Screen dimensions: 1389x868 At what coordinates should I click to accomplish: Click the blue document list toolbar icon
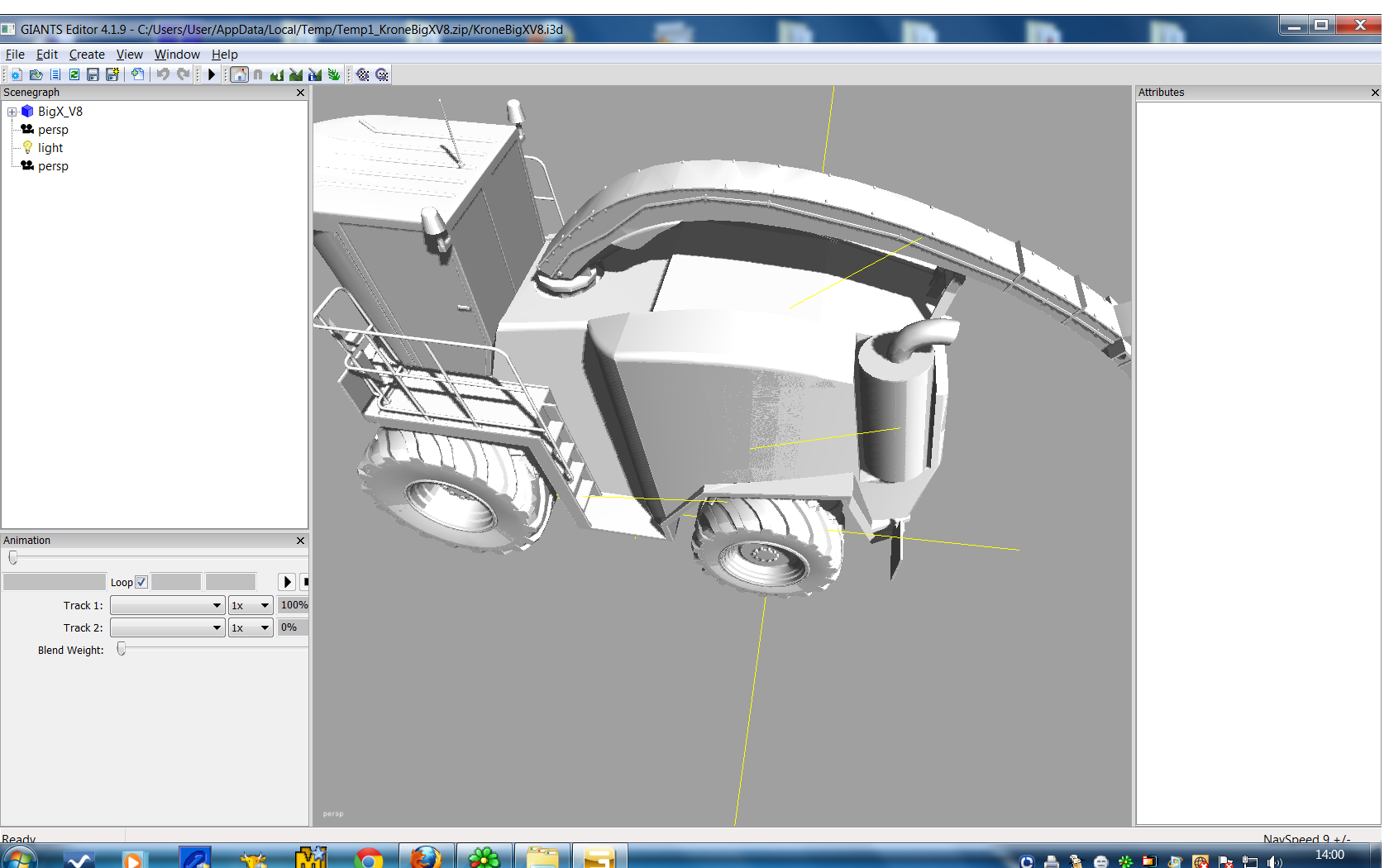55,74
